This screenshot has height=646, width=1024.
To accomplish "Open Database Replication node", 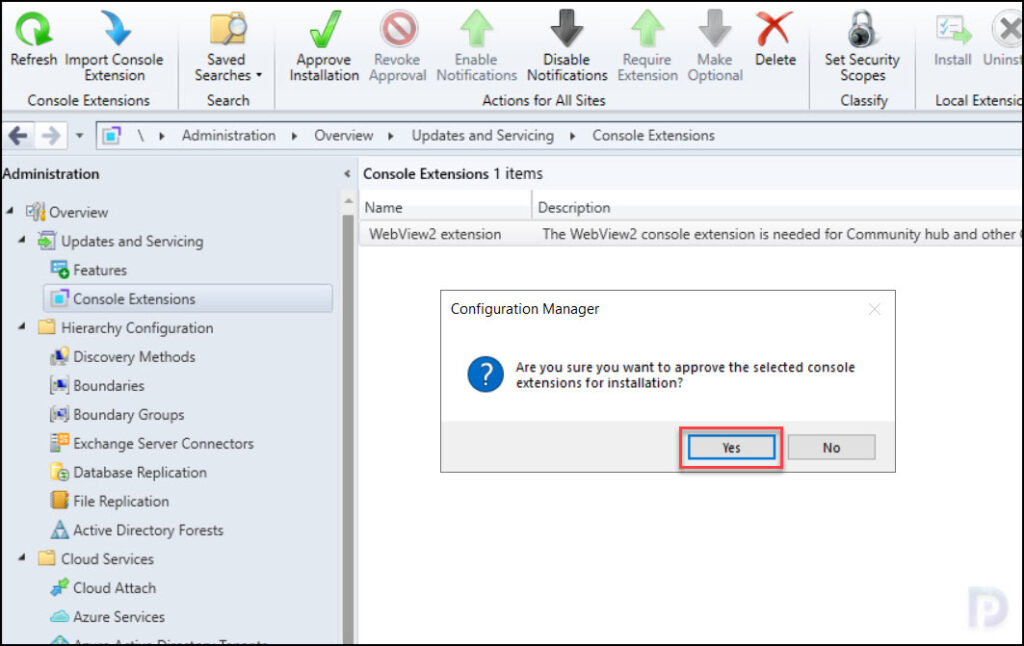I will click(x=140, y=472).
